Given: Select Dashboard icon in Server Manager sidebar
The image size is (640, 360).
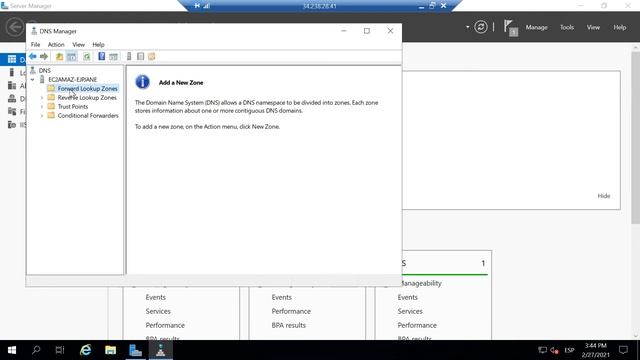Looking at the screenshot, I should [x=12, y=60].
